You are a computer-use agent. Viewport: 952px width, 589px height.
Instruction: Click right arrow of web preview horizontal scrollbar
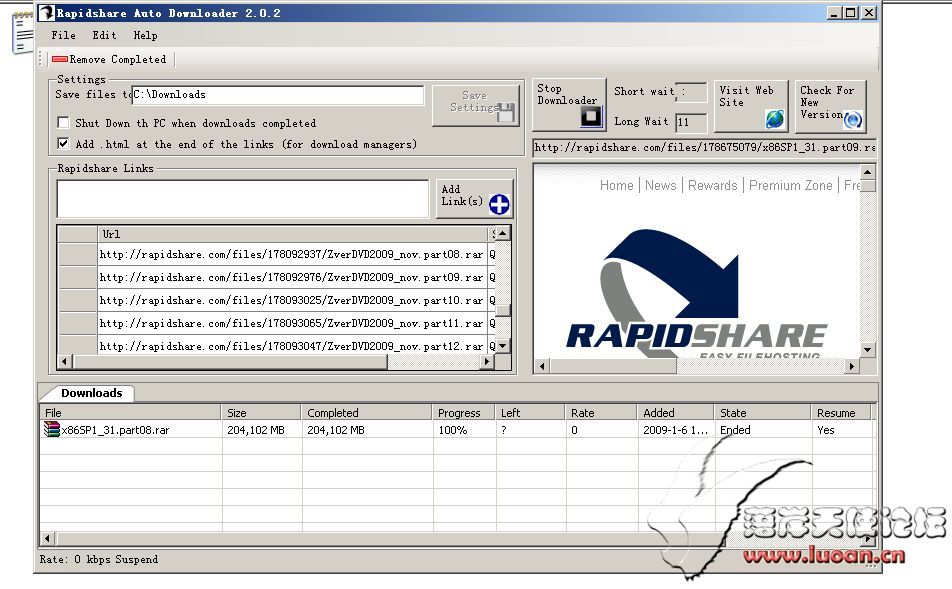coord(852,366)
